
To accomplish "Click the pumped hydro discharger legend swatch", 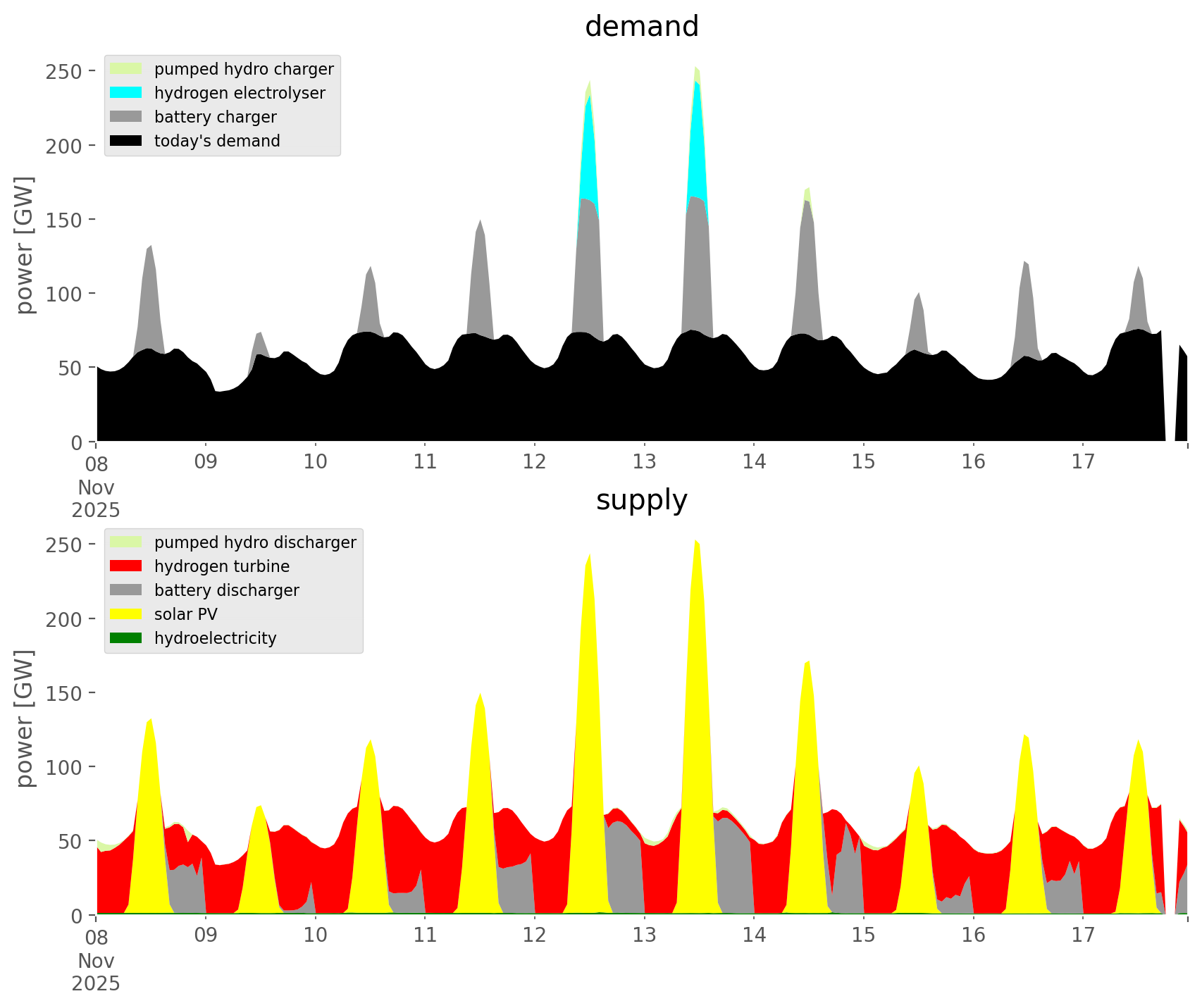I will tap(126, 542).
